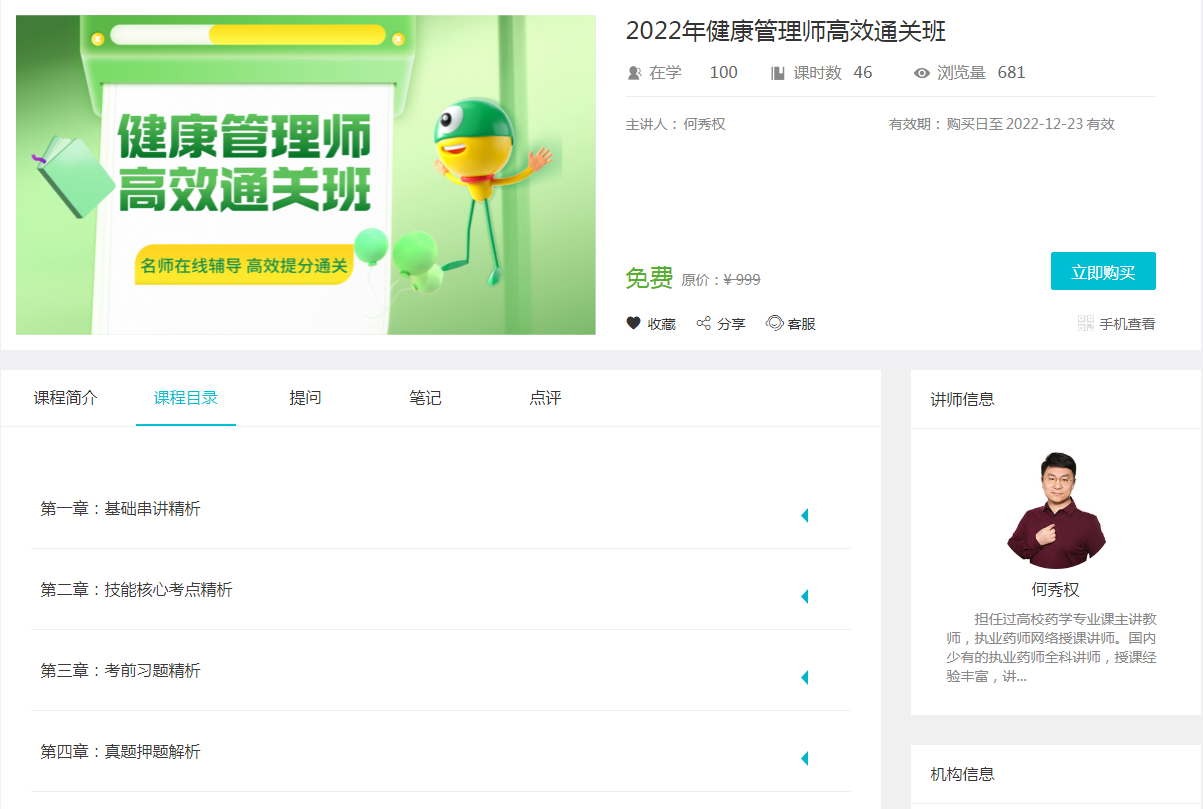Click the QR code mobile view icon
This screenshot has width=1203, height=809.
1086,323
